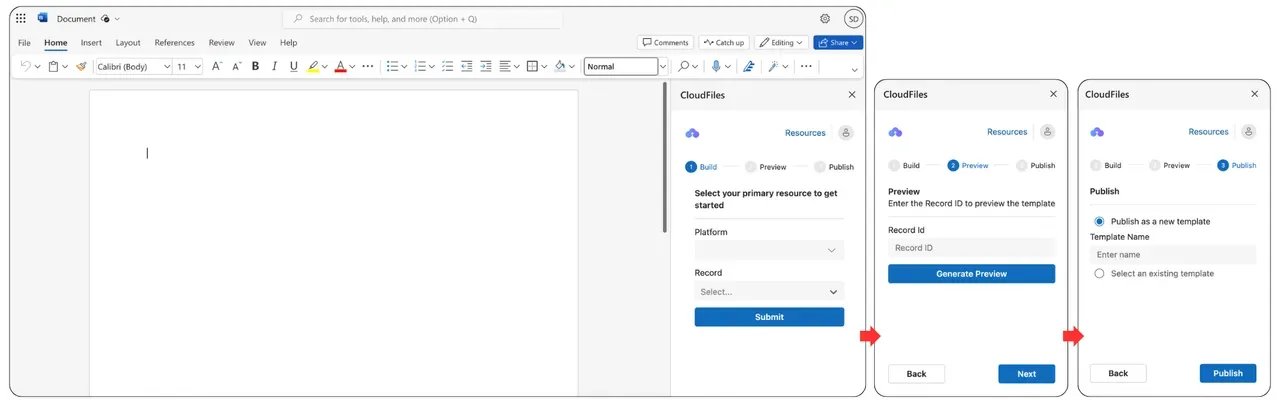Open the ribbon overflow ellipsis after wand
1280x403 pixels.
pos(806,66)
